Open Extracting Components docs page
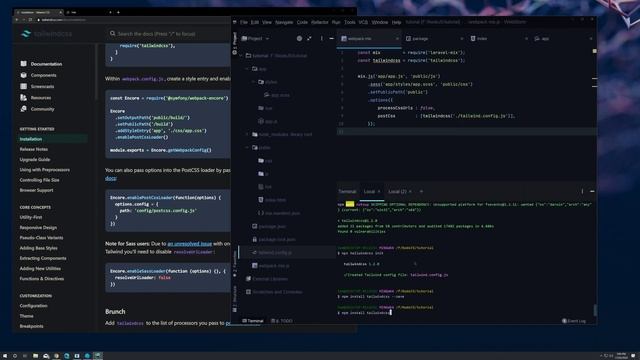 [x=43, y=258]
